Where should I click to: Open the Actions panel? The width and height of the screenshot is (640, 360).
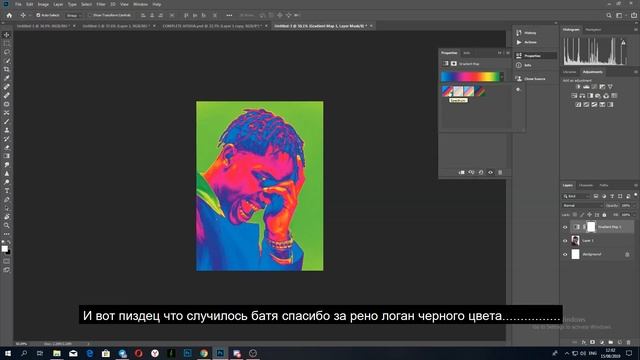pos(527,42)
